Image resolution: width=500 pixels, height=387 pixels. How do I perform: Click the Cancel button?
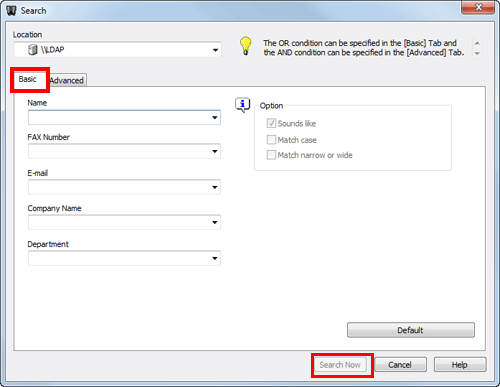[x=400, y=365]
